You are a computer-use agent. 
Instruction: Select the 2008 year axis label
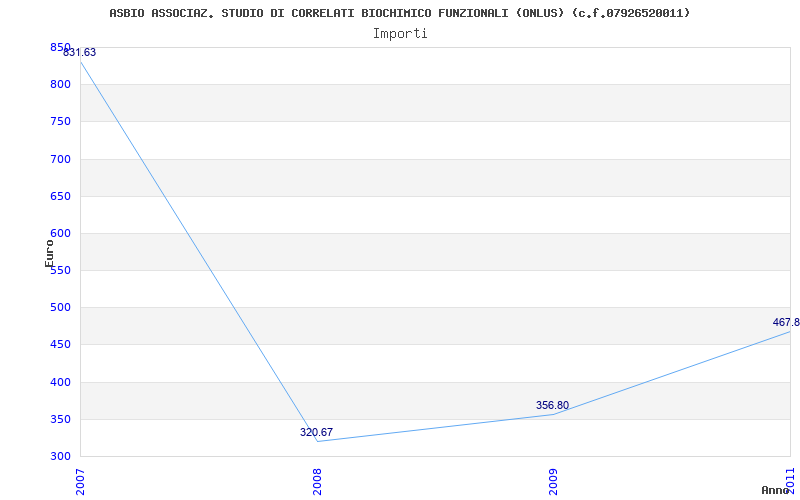pos(317,482)
